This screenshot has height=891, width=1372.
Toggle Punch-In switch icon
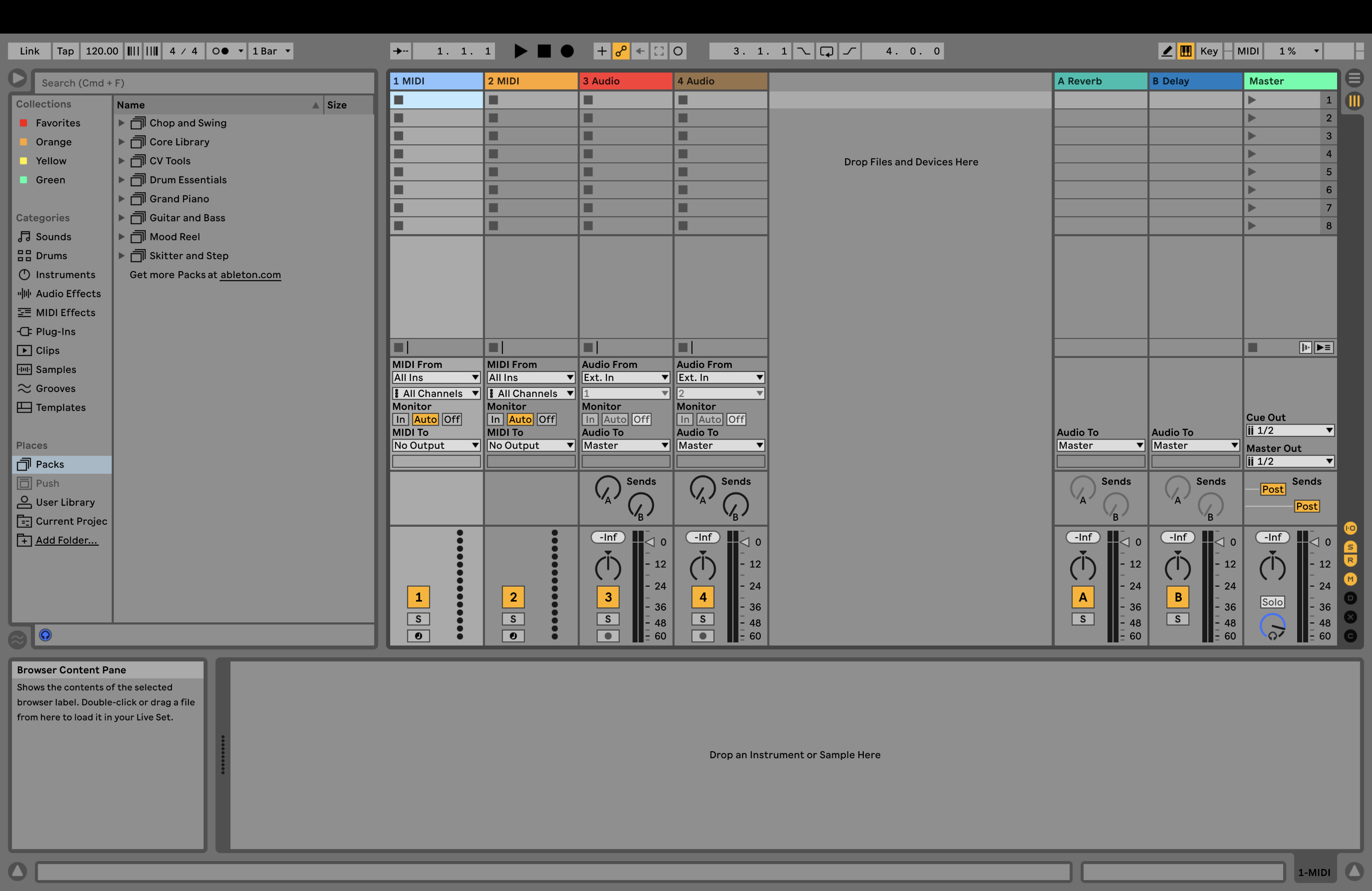click(803, 51)
